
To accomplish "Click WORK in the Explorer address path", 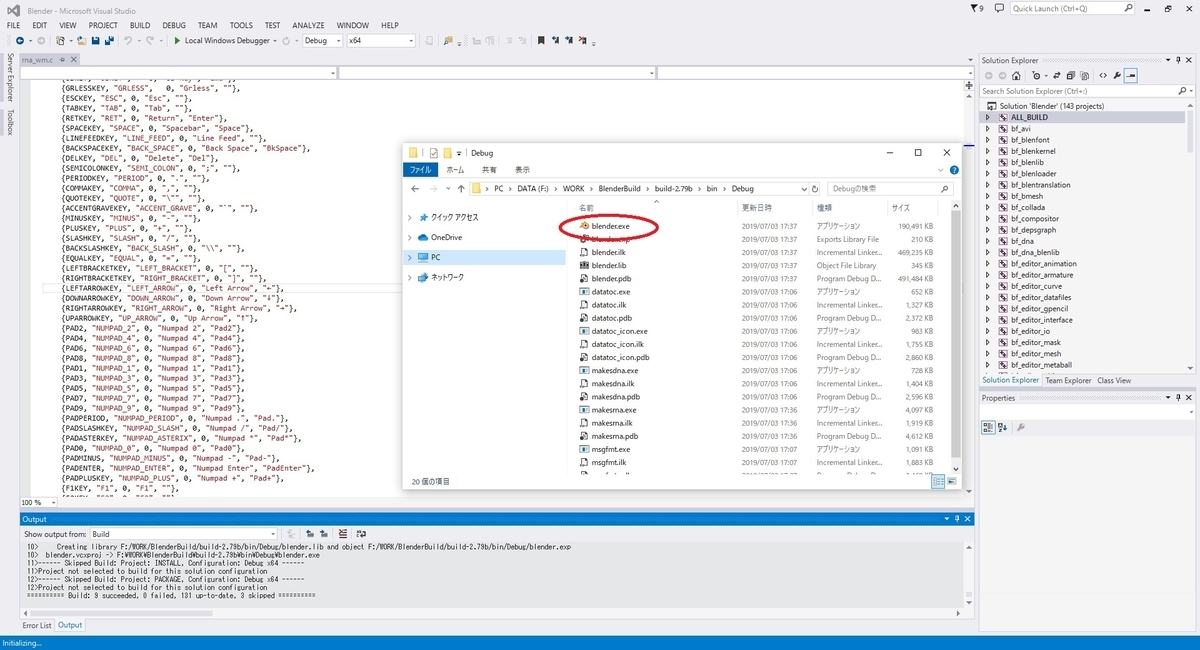I will click(x=574, y=188).
